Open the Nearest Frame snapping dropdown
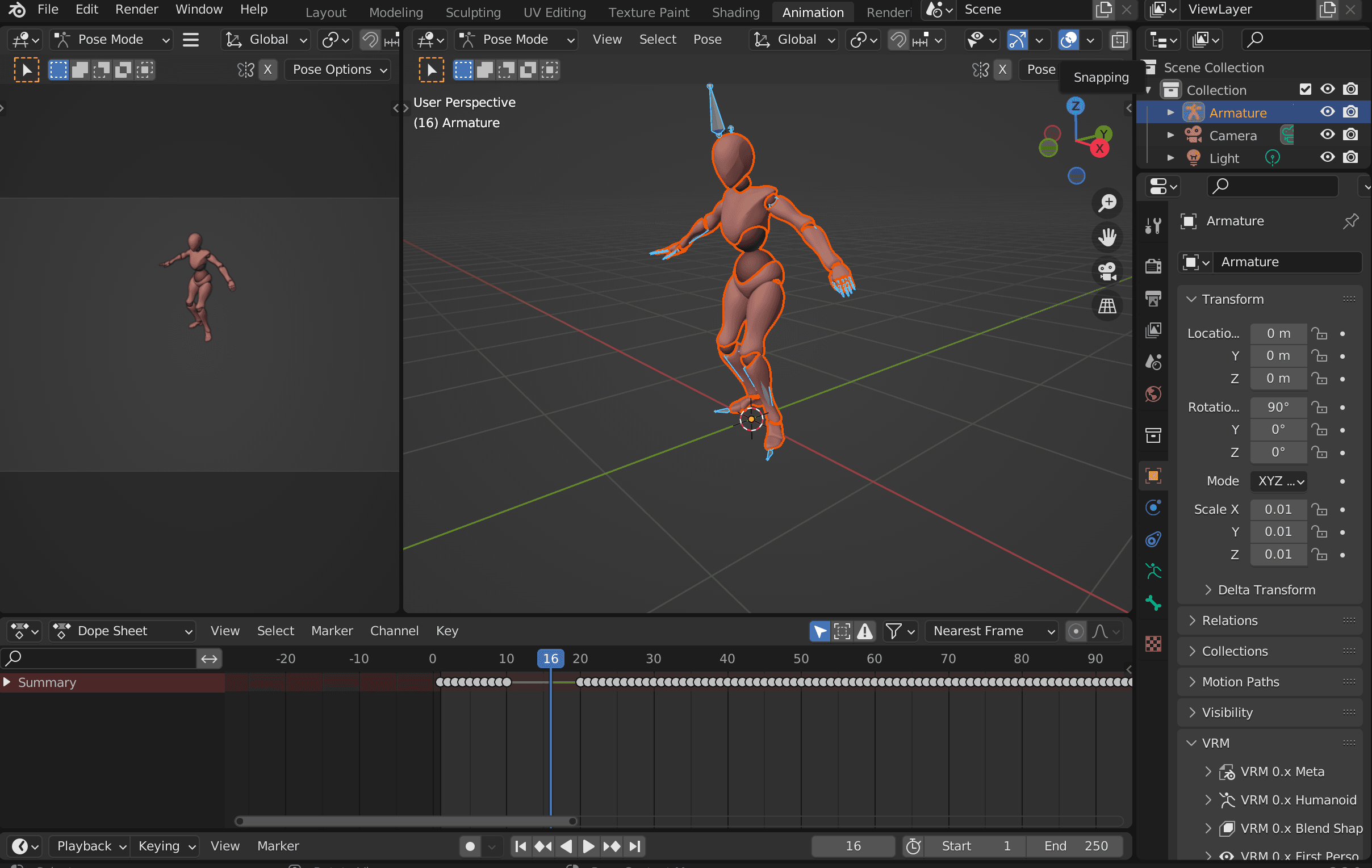Viewport: 1372px width, 868px height. tap(992, 631)
